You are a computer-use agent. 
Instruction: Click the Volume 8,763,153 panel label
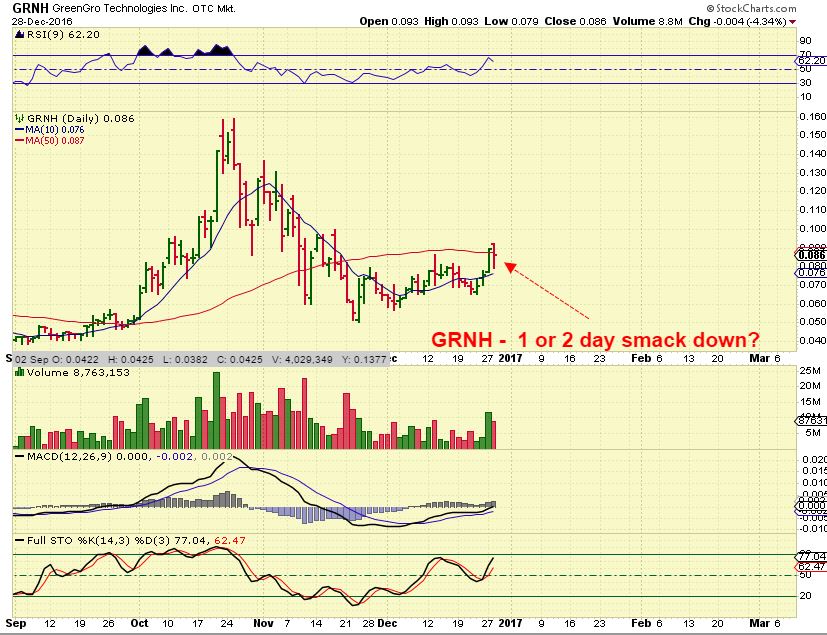(79, 373)
